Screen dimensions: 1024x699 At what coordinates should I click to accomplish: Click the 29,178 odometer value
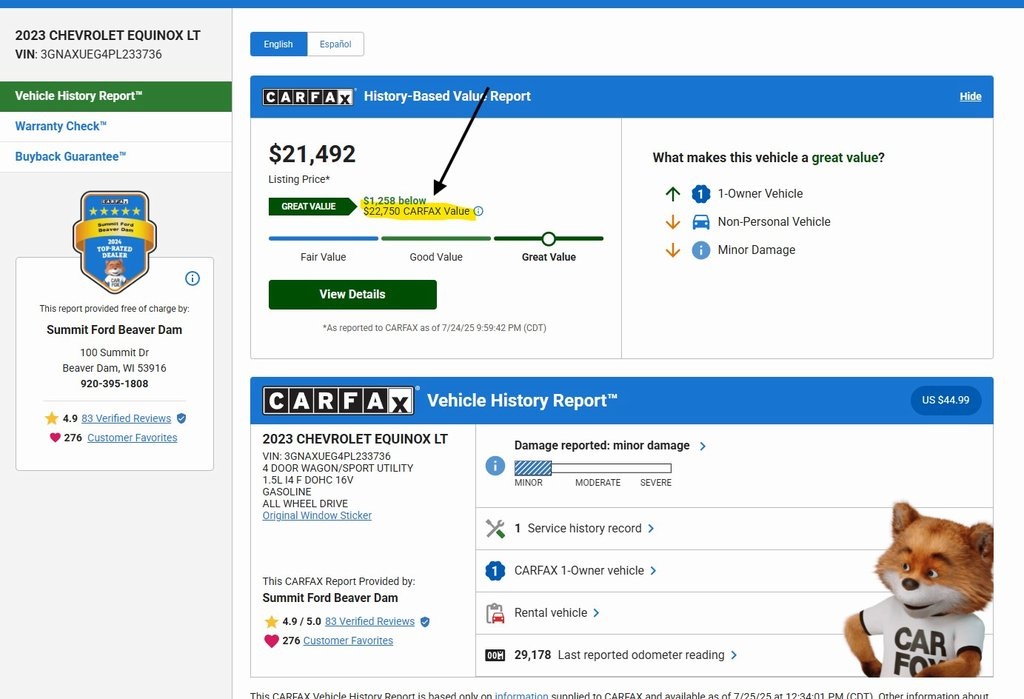coord(532,655)
